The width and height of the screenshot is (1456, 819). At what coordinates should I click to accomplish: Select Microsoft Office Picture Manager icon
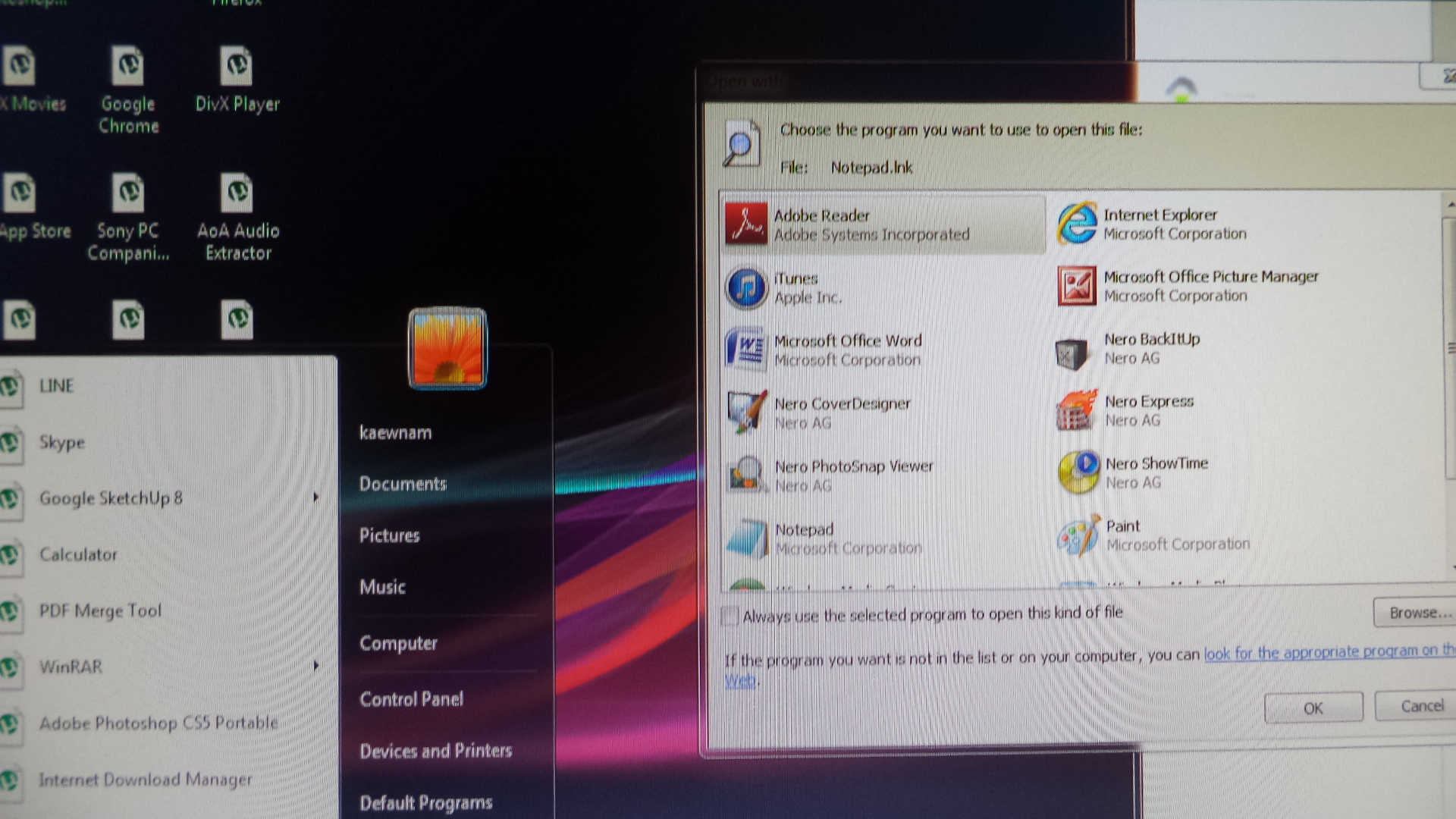click(x=1076, y=286)
